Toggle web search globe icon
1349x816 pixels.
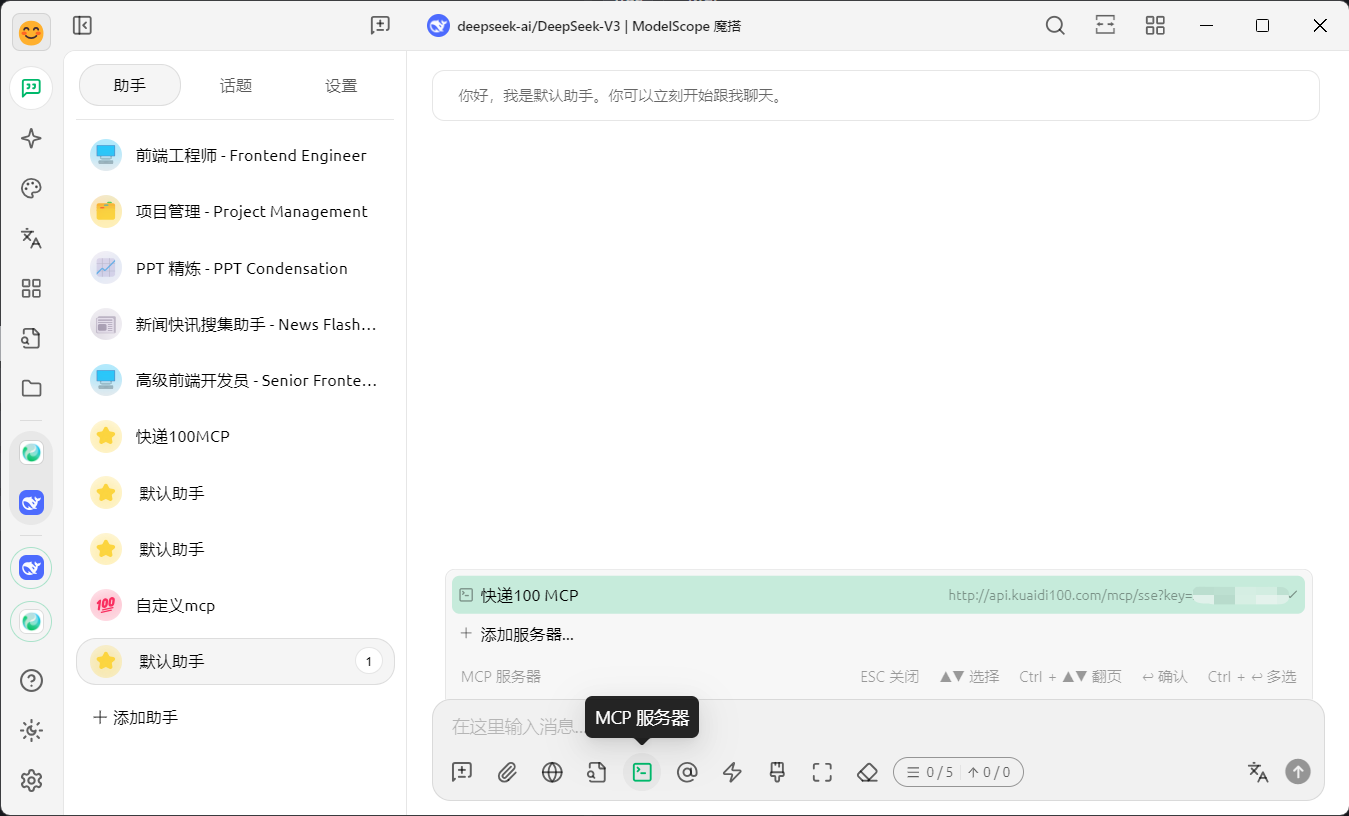552,772
